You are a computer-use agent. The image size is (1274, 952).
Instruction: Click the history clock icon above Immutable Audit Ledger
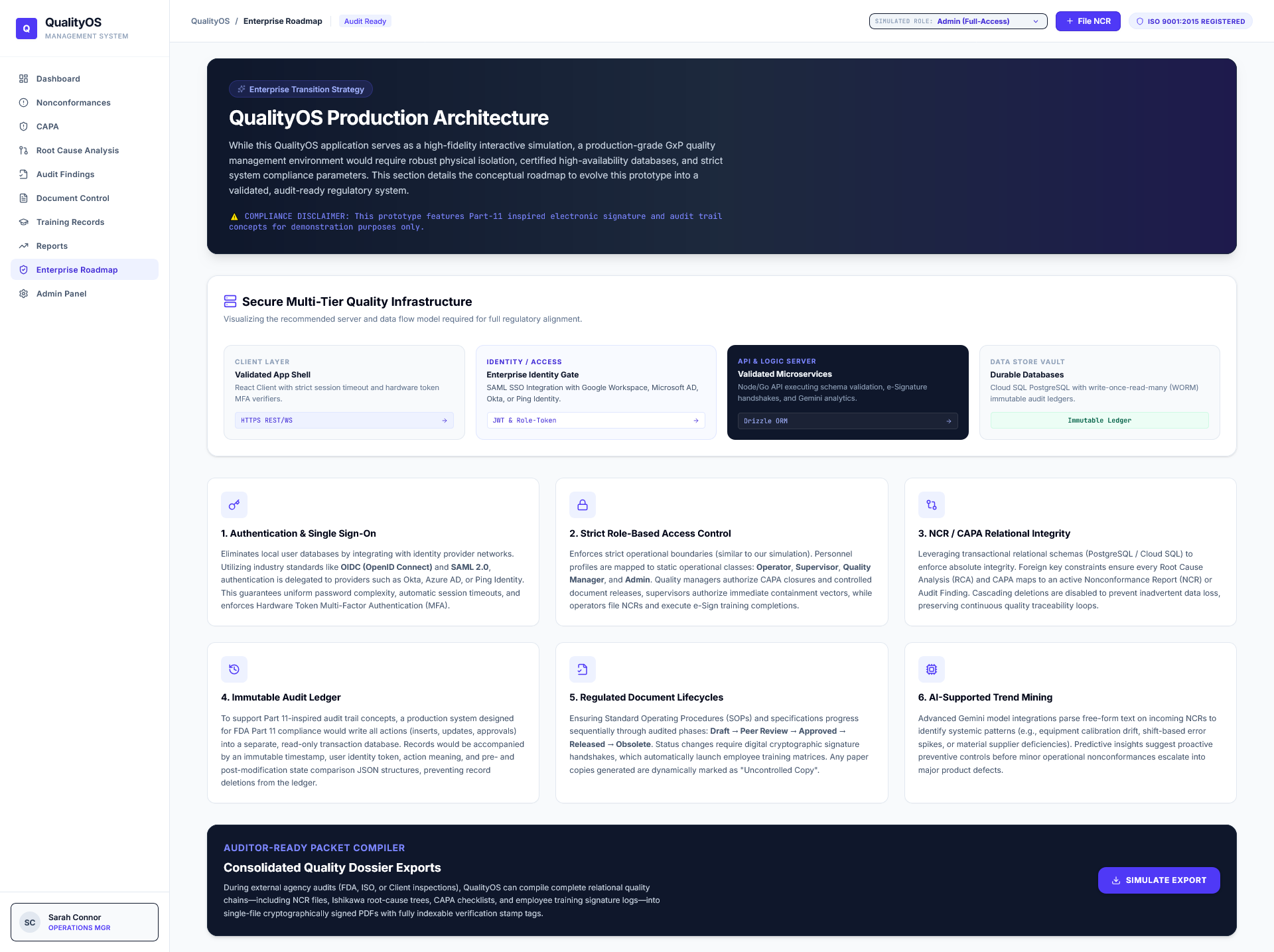pos(234,669)
